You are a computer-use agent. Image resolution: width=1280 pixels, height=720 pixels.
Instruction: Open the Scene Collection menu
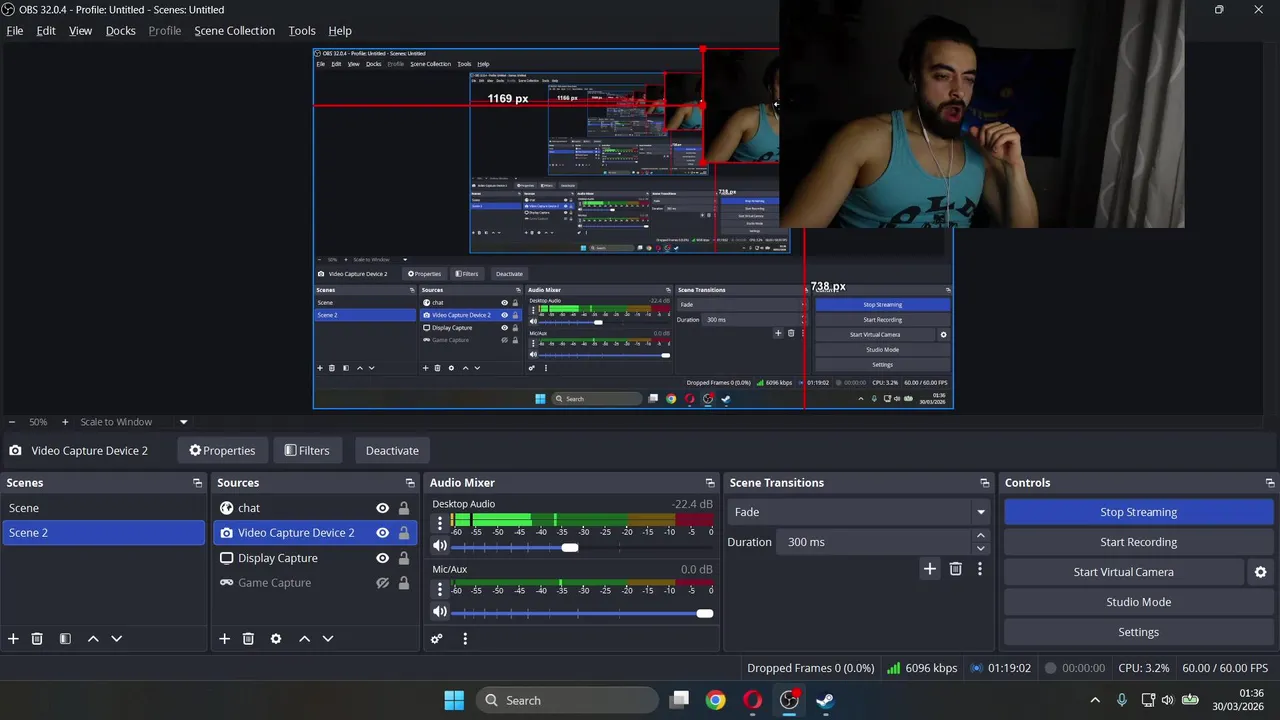234,31
